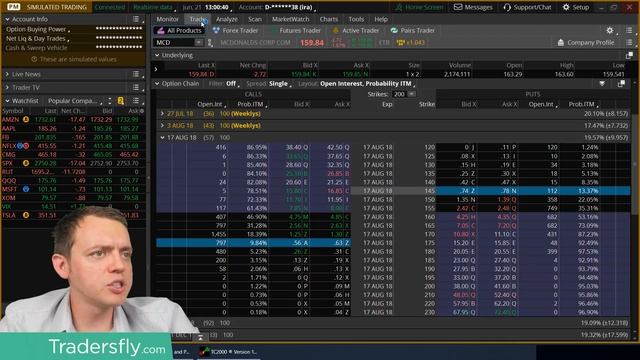The width and height of the screenshot is (640, 360).
Task: Collapse the 17 AUG 18 expiration
Action: click(162, 138)
